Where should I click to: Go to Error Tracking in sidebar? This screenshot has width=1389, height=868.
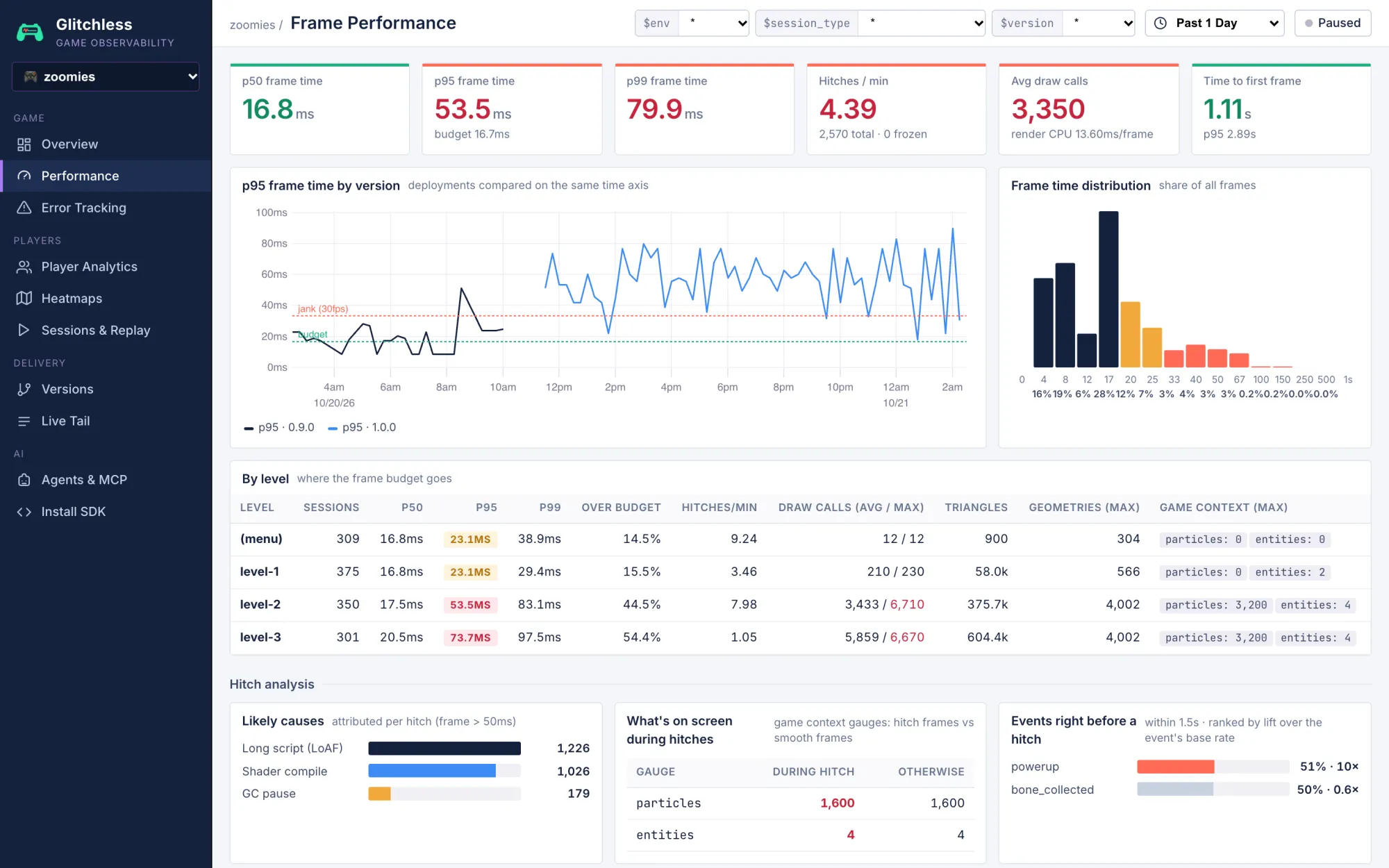[x=106, y=208]
